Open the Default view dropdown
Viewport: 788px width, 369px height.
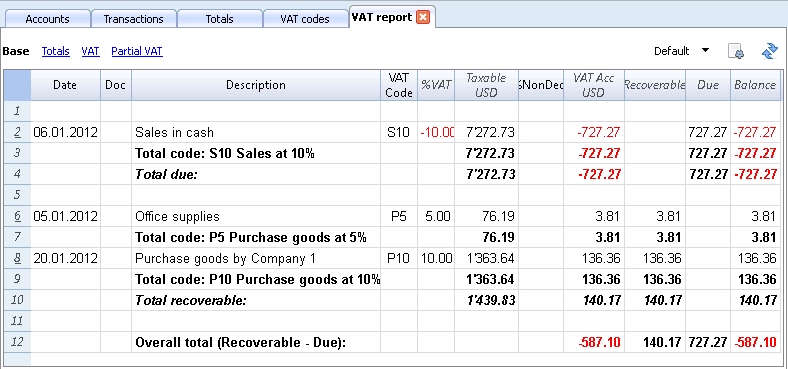tap(681, 51)
